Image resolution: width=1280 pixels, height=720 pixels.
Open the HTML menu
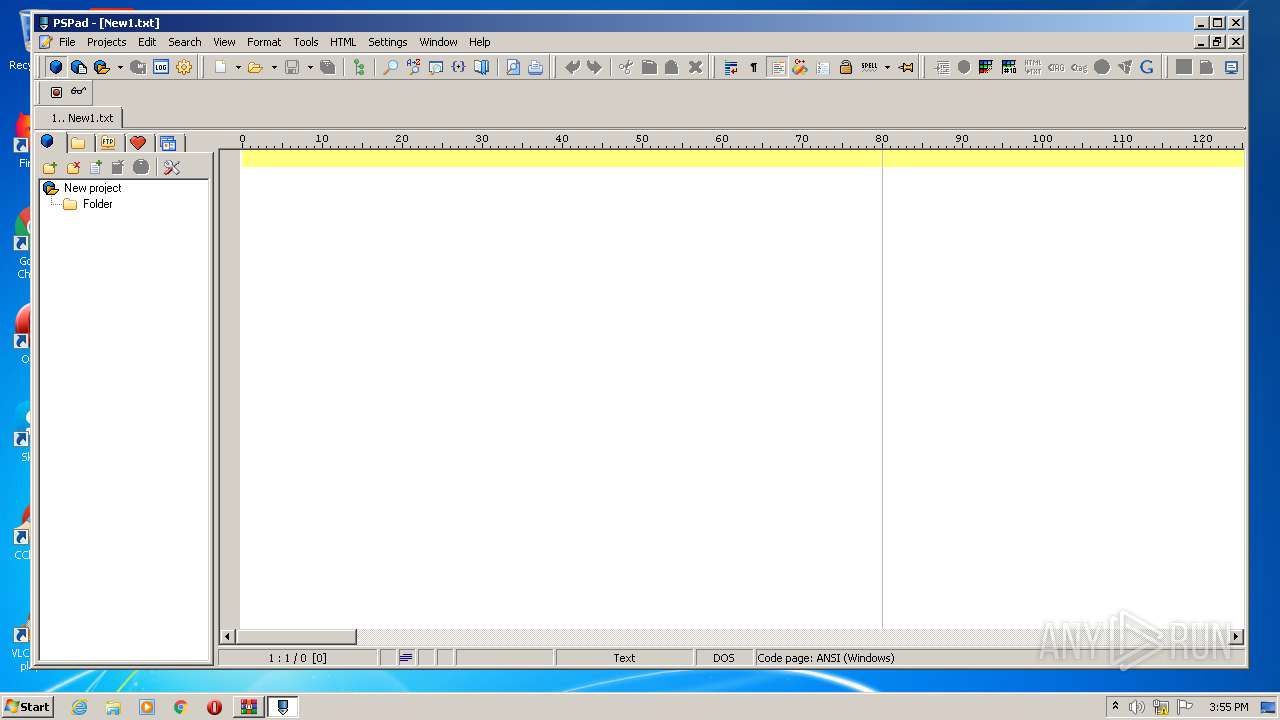343,42
